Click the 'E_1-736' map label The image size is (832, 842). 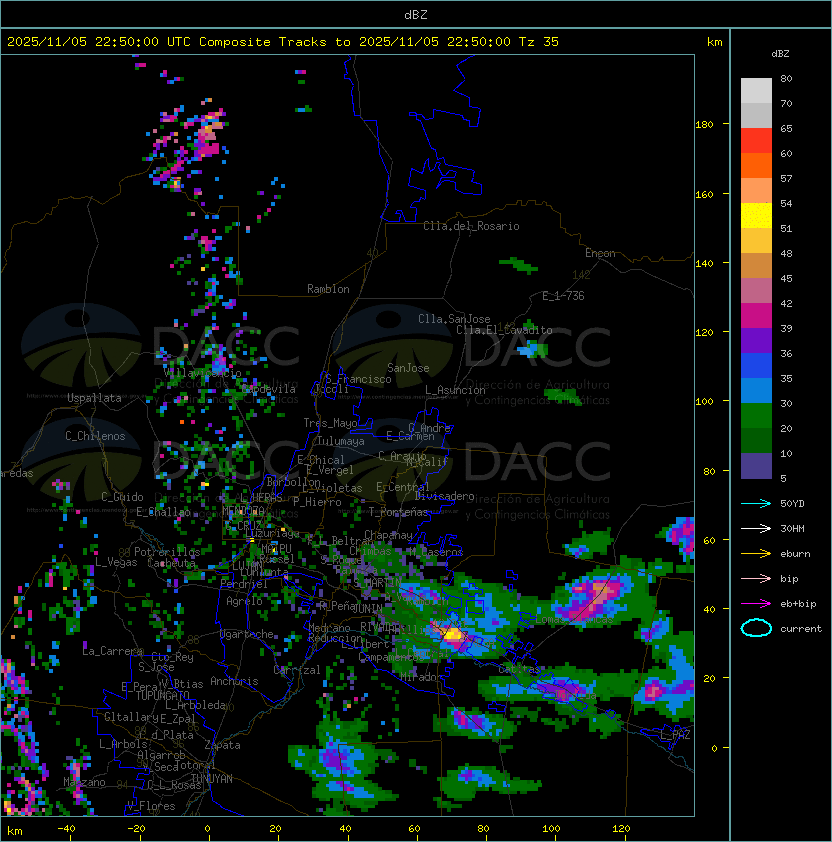coord(563,296)
